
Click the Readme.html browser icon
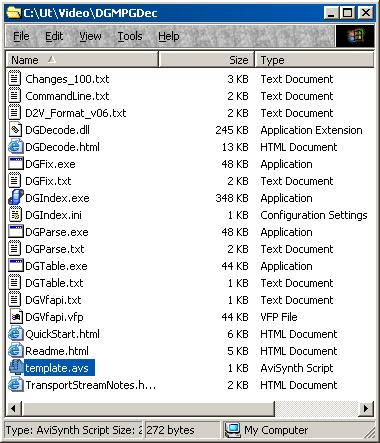(15, 351)
